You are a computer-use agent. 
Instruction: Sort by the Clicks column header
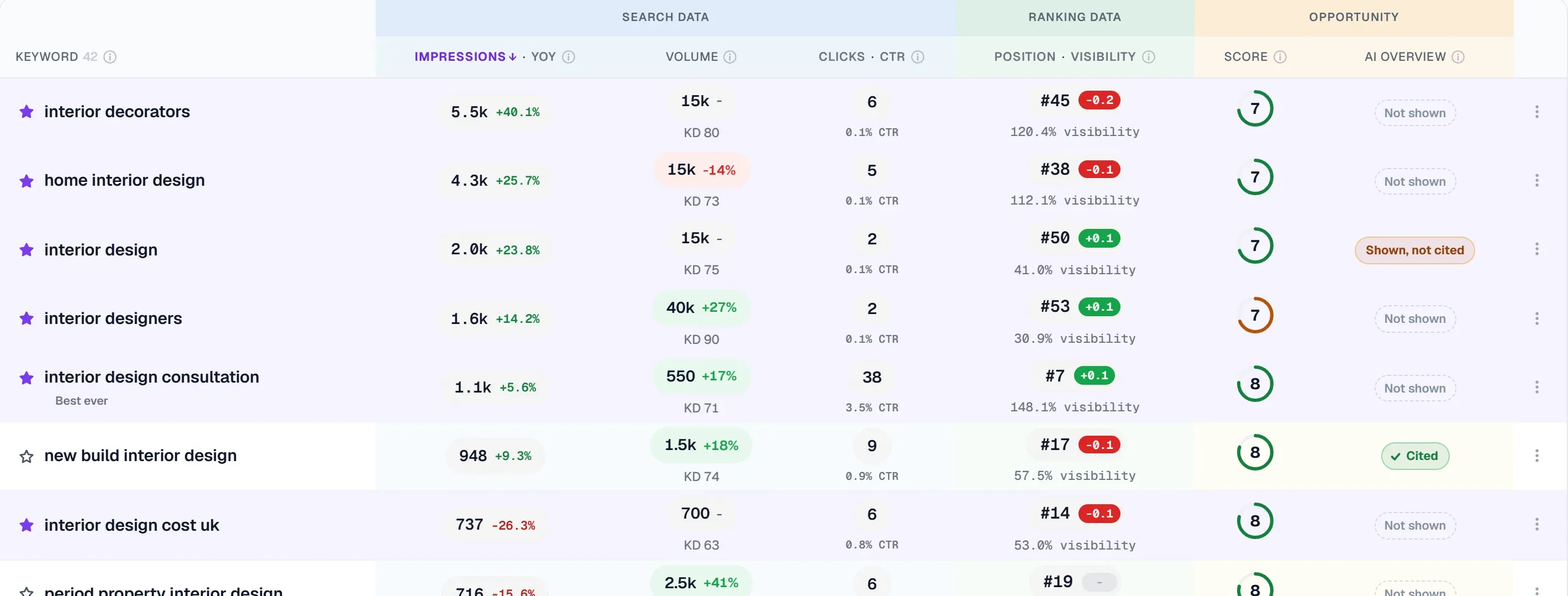point(841,57)
